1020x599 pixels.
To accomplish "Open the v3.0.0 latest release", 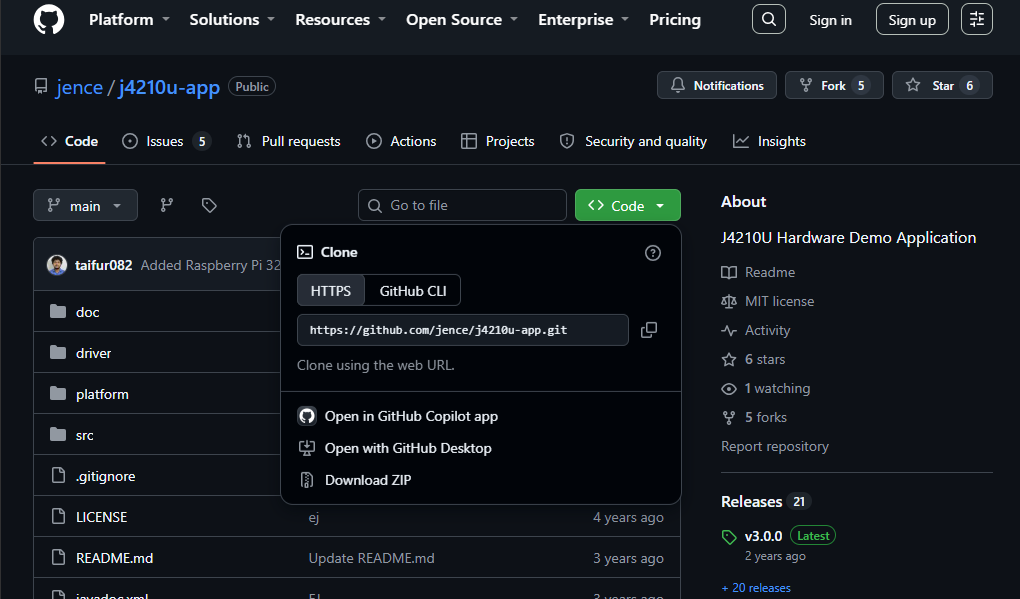I will tap(763, 536).
